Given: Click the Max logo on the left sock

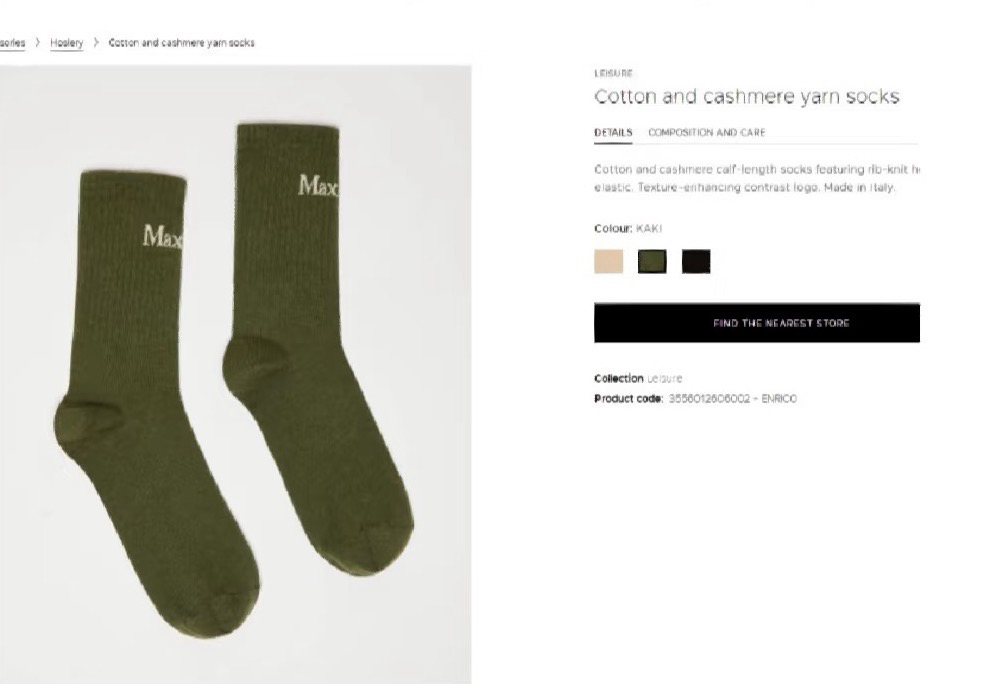Looking at the screenshot, I should tap(163, 236).
